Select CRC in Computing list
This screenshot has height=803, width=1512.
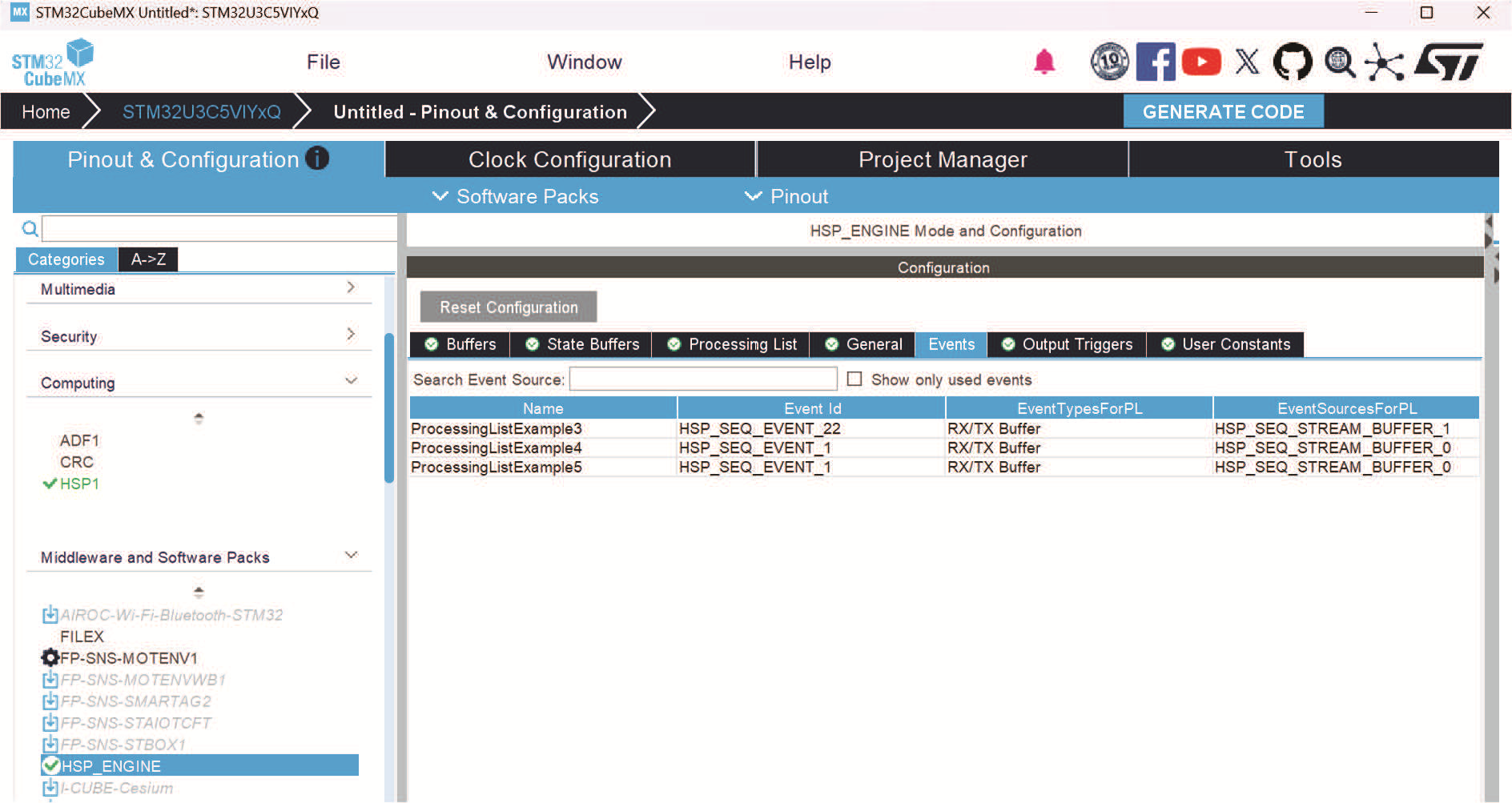77,462
